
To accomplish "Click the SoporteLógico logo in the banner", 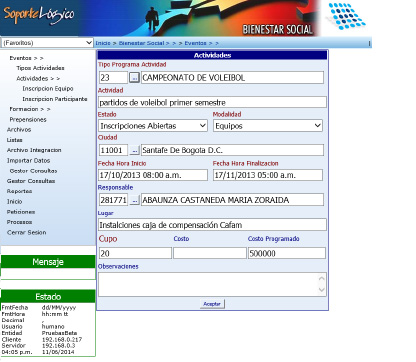I will [39, 15].
